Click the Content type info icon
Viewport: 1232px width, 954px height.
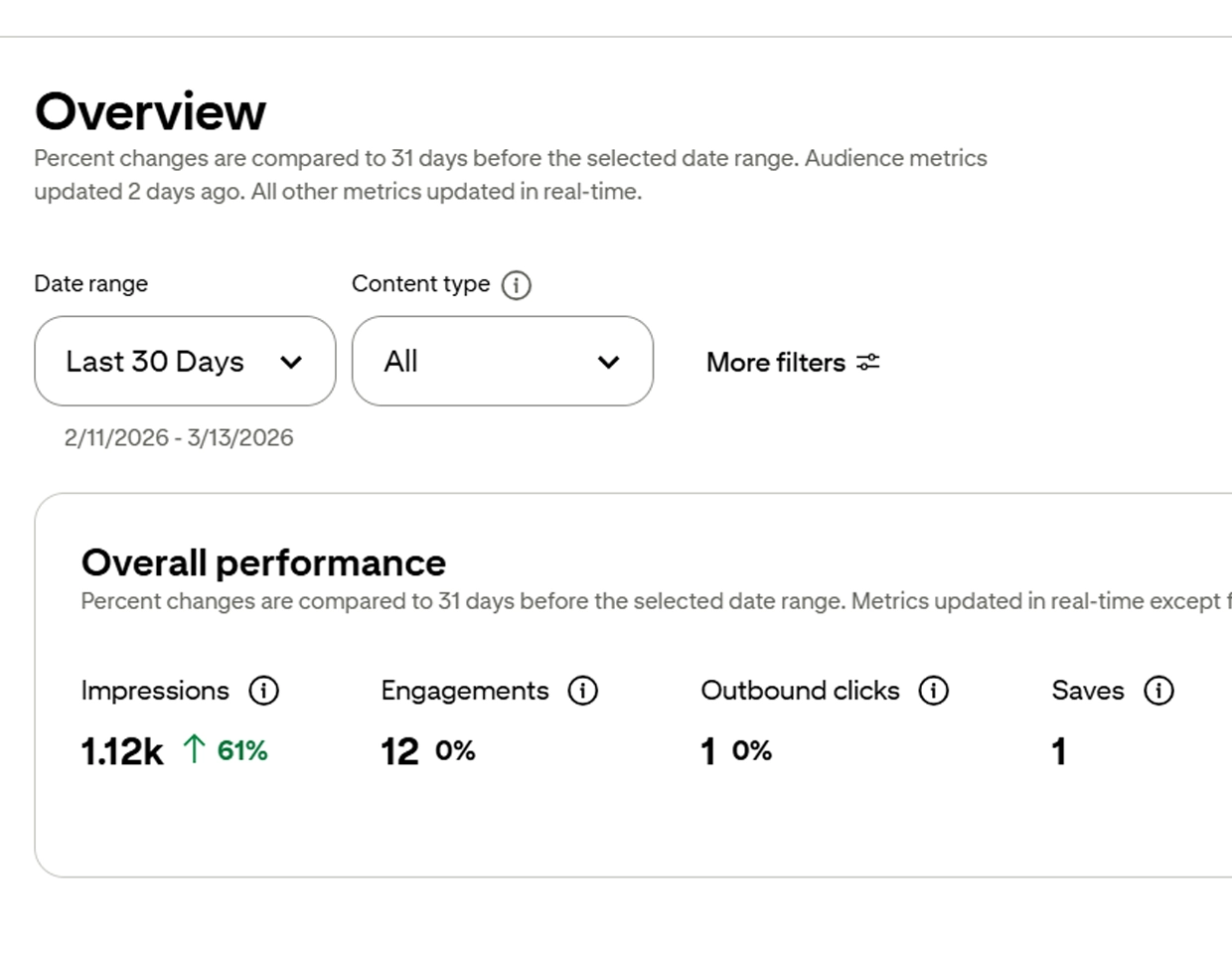coord(517,285)
